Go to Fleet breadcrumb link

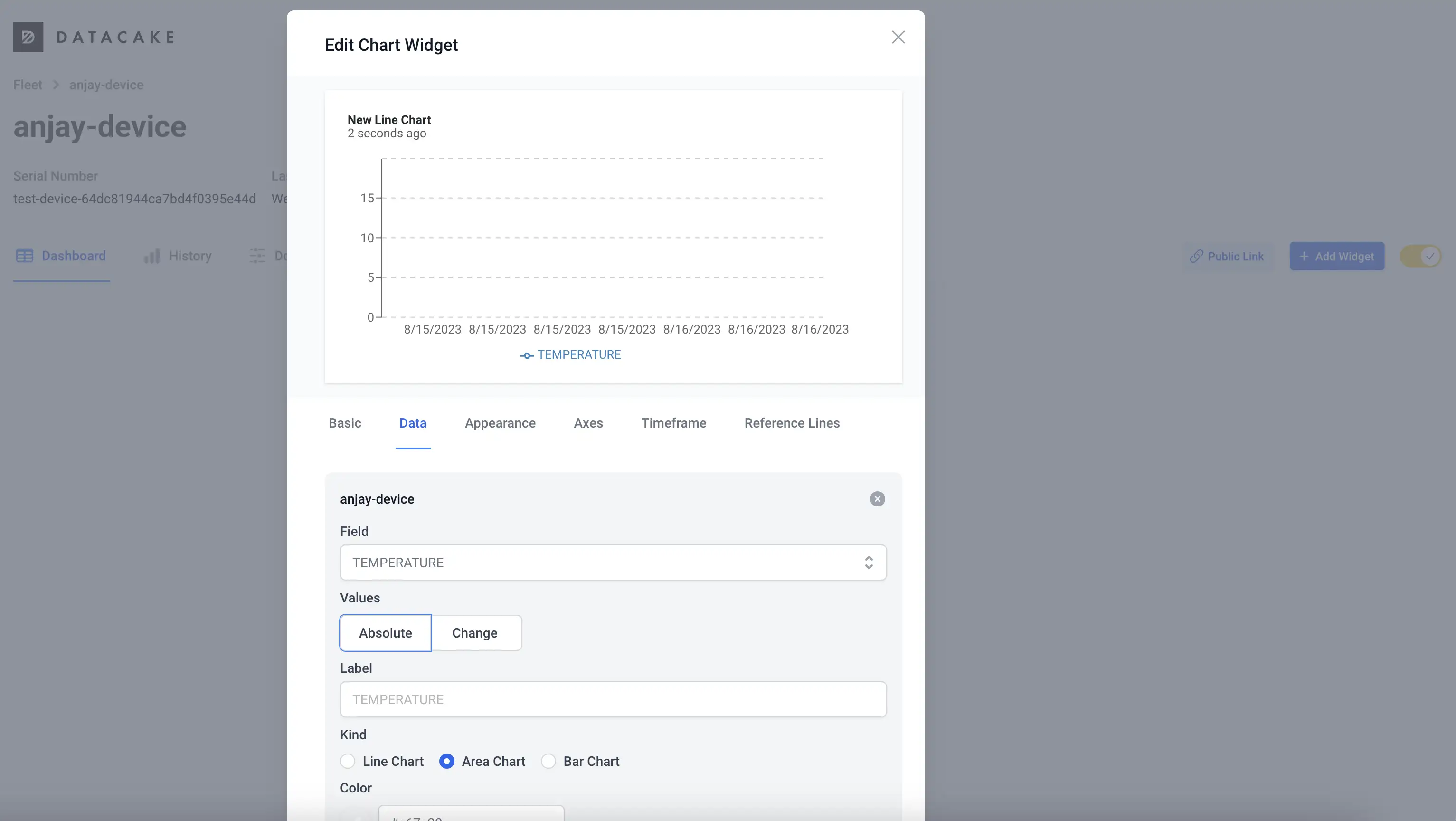pos(28,85)
